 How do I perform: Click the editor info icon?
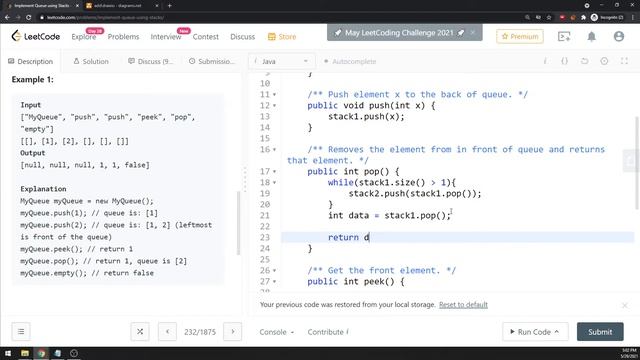pos(545,61)
